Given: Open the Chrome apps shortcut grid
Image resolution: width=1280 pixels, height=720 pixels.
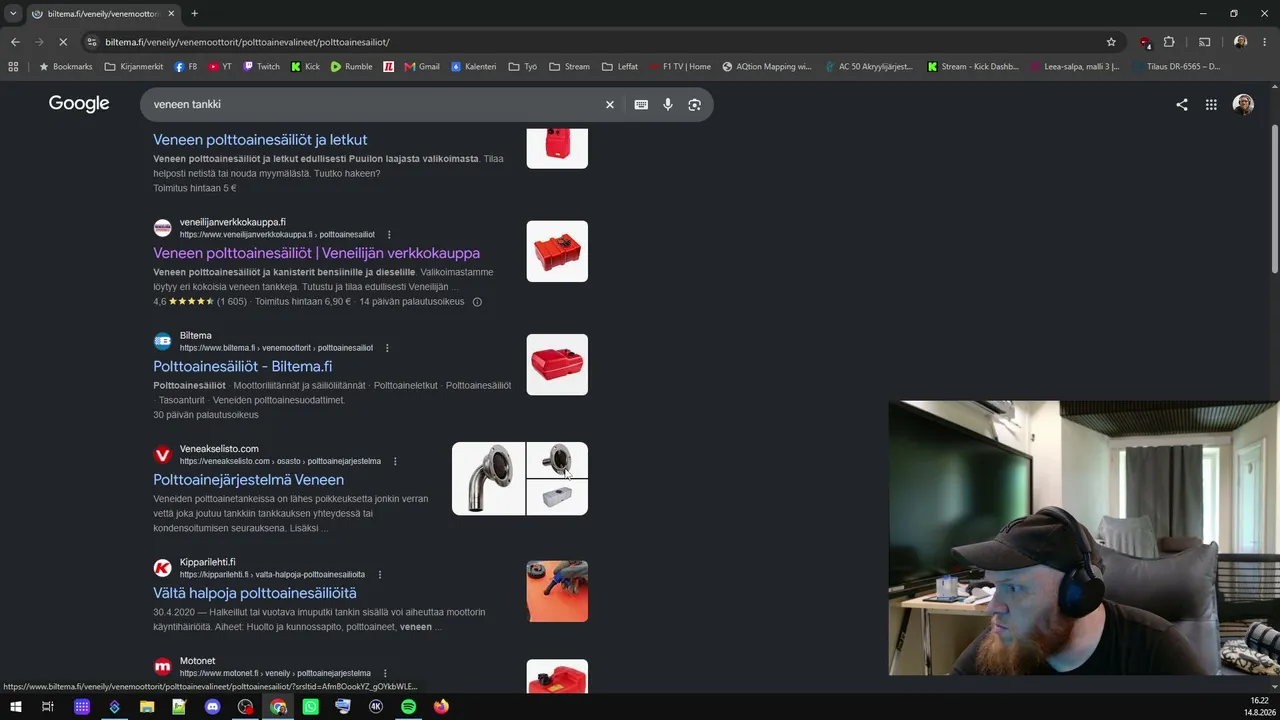Looking at the screenshot, I should pos(13,67).
